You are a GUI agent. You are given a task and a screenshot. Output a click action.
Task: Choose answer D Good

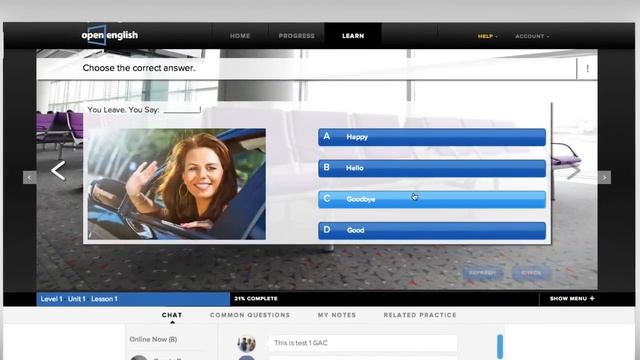[x=432, y=230]
